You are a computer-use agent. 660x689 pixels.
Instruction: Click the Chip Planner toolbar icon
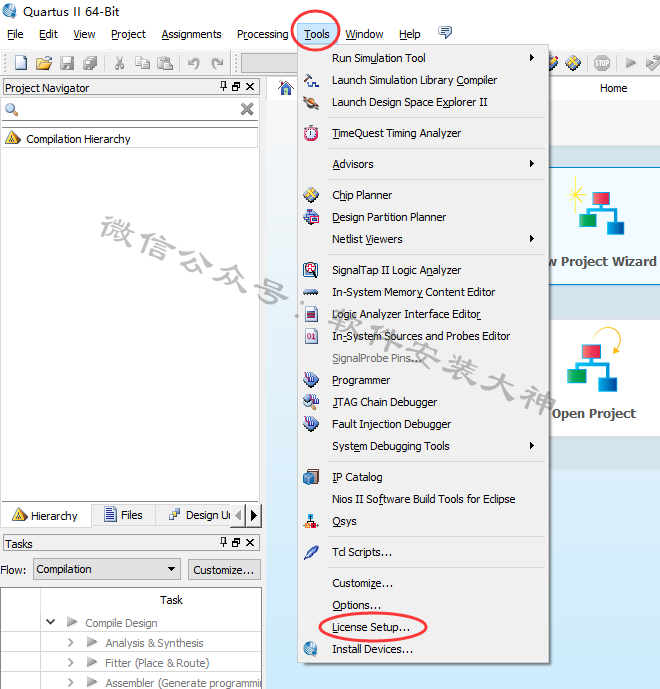coord(573,63)
